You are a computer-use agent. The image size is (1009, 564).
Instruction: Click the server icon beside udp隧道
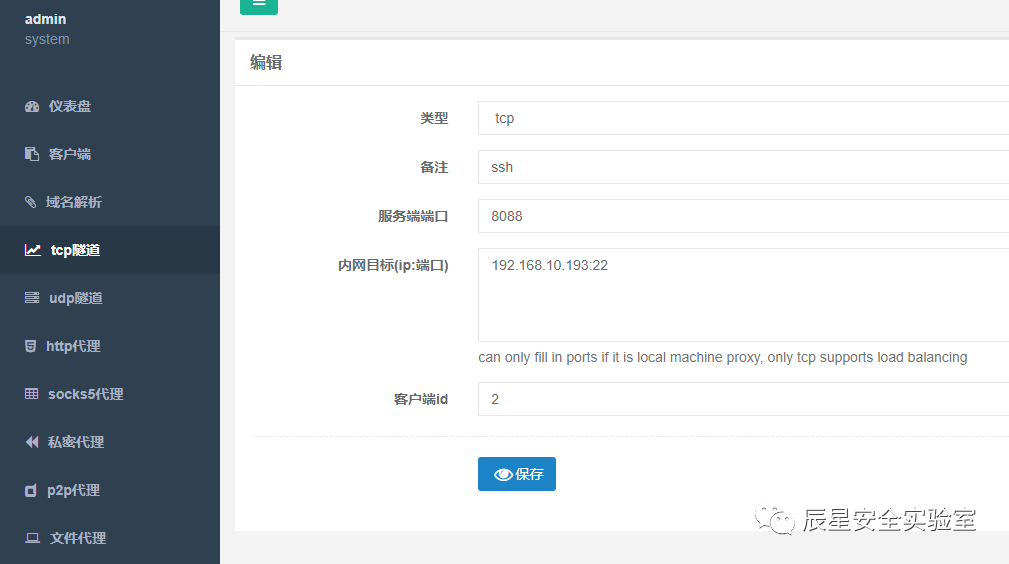click(32, 297)
